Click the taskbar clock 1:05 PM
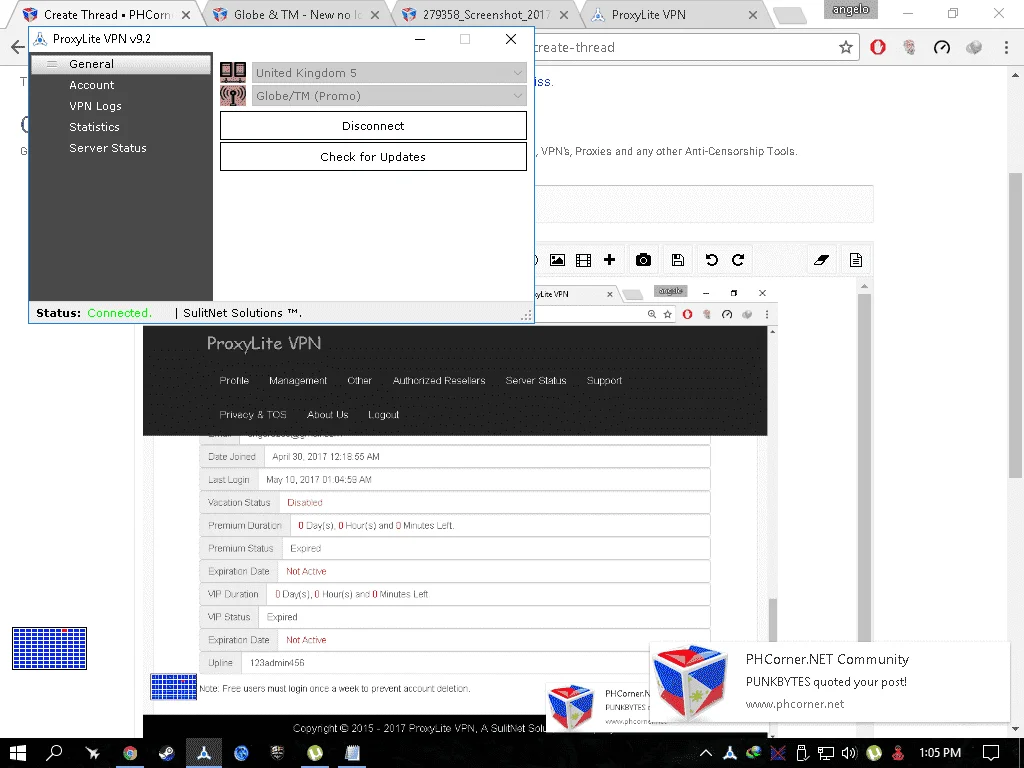Image resolution: width=1024 pixels, height=768 pixels. click(x=940, y=753)
